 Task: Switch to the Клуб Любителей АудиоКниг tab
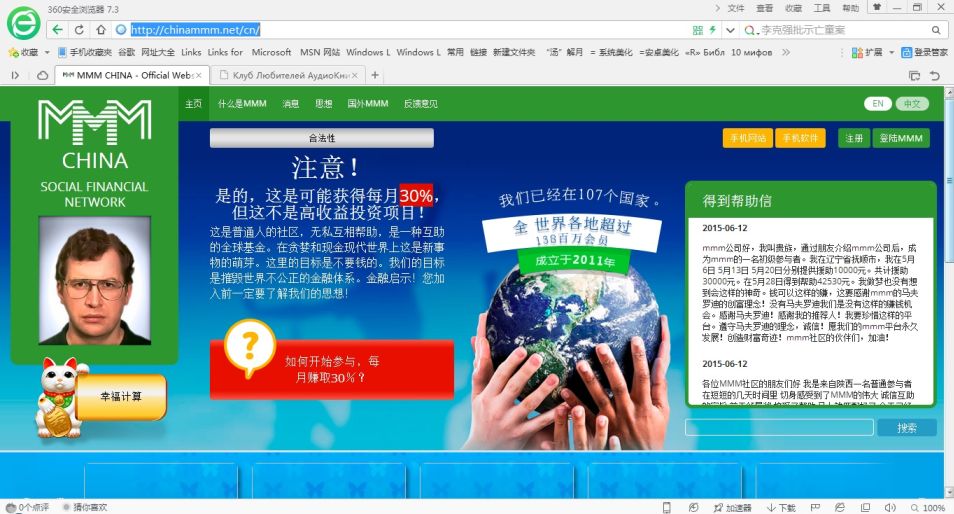click(290, 75)
